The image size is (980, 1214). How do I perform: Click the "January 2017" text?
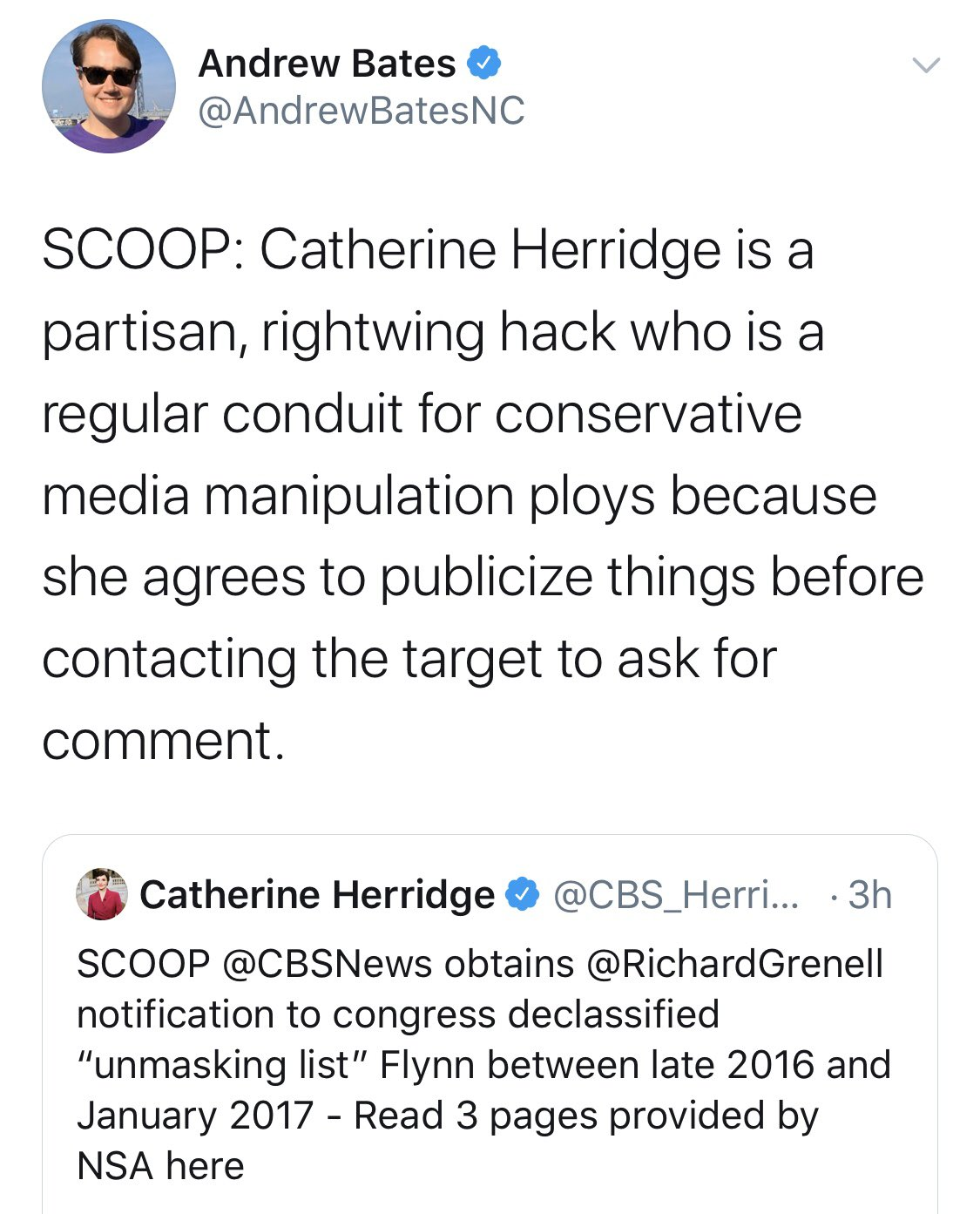(x=195, y=1116)
